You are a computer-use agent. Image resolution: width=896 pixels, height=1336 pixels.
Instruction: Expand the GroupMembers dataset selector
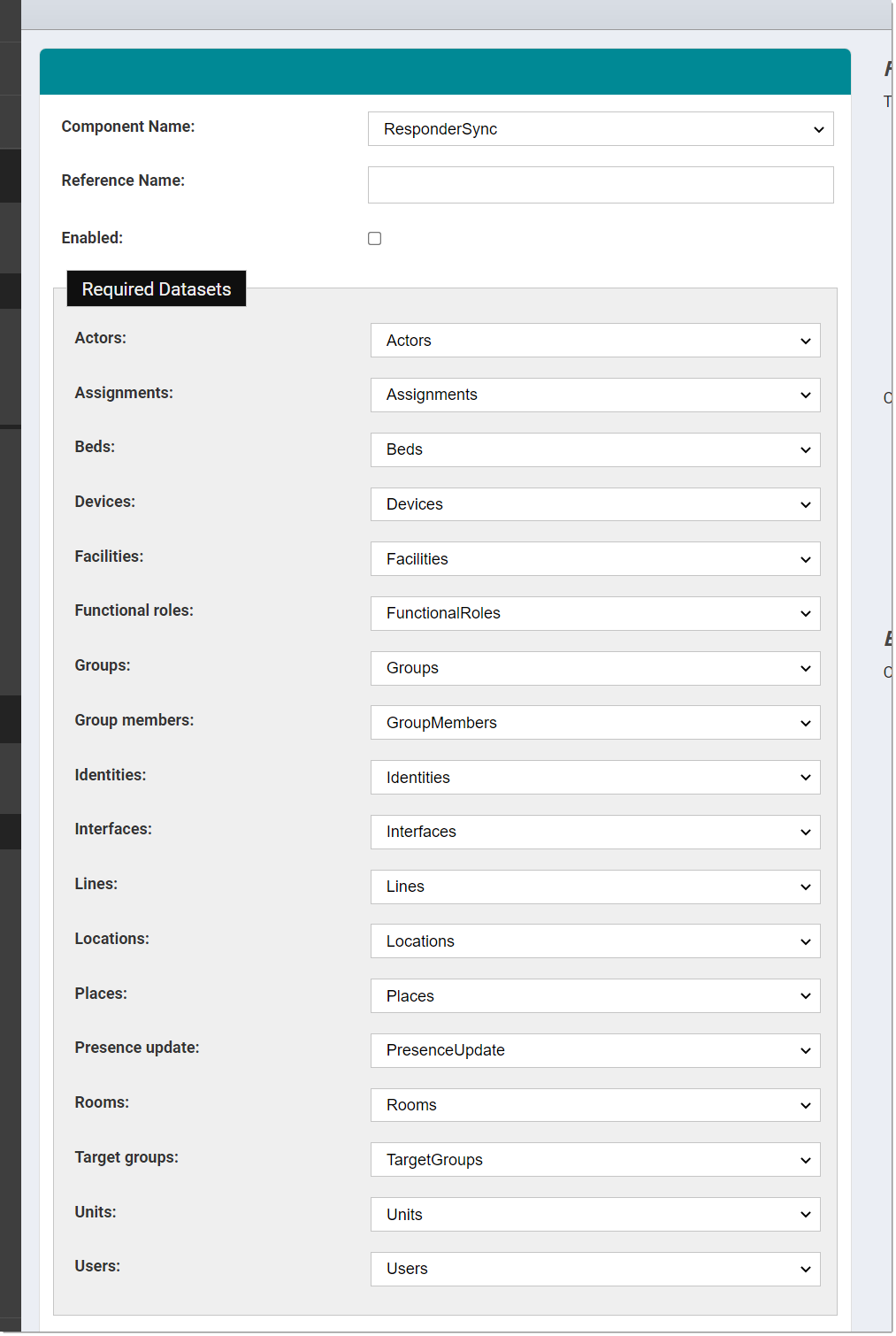click(x=594, y=723)
